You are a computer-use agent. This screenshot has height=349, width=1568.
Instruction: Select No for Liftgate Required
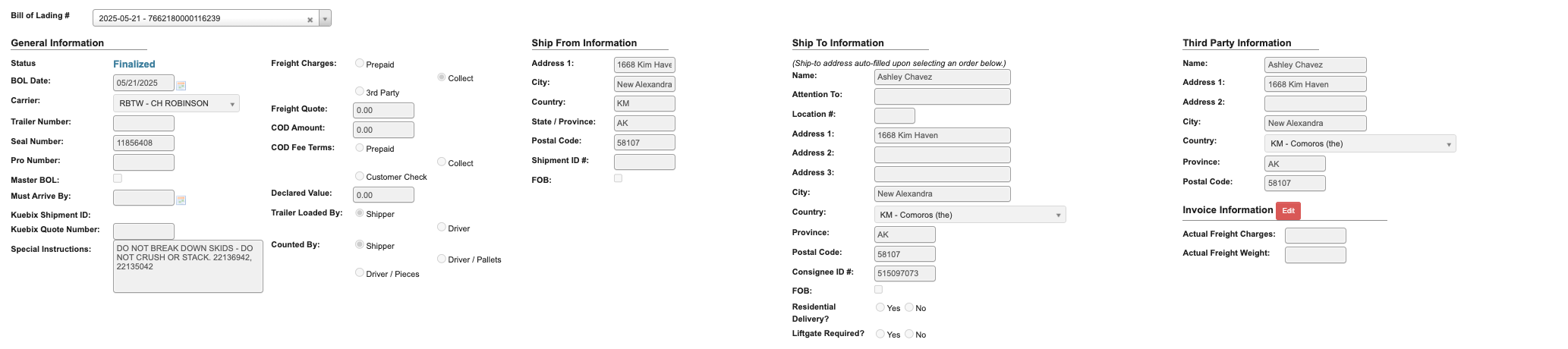(x=908, y=333)
